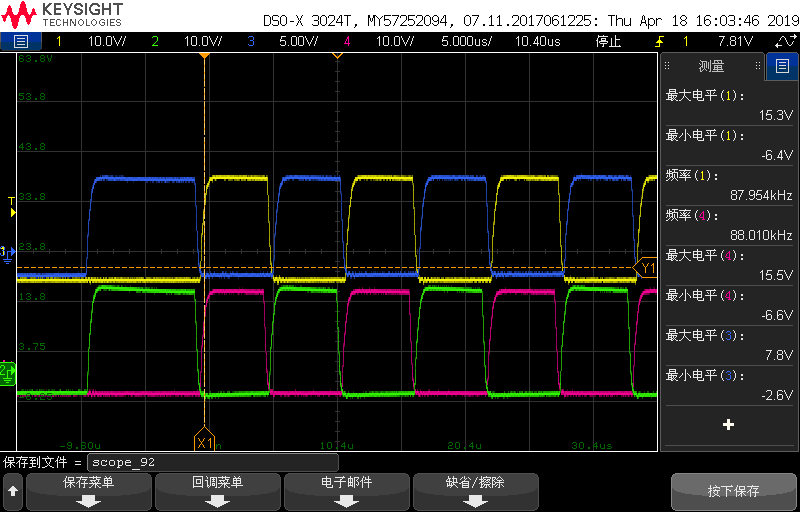Click the 7.81V trigger level value

735,41
